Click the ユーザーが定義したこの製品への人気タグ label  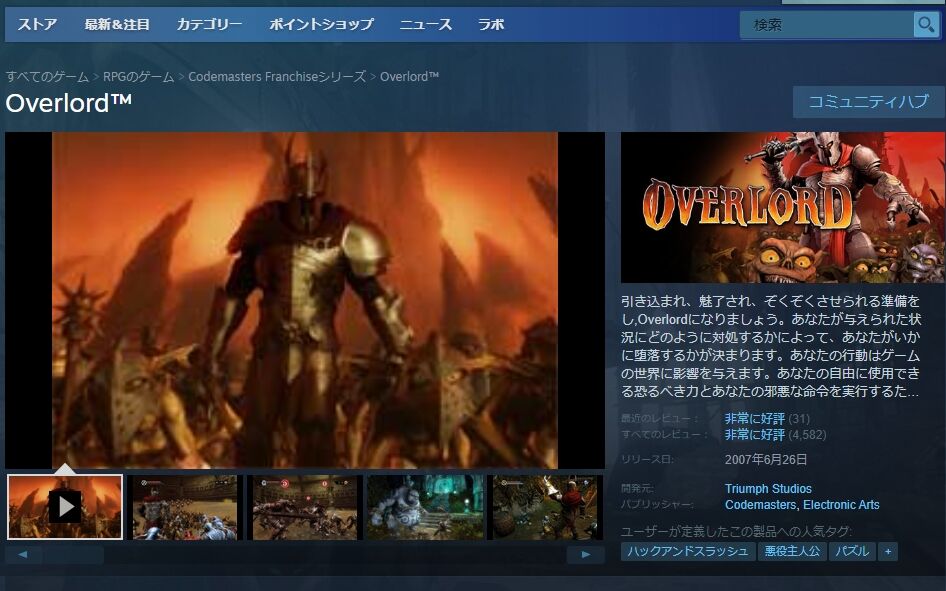[x=736, y=531]
